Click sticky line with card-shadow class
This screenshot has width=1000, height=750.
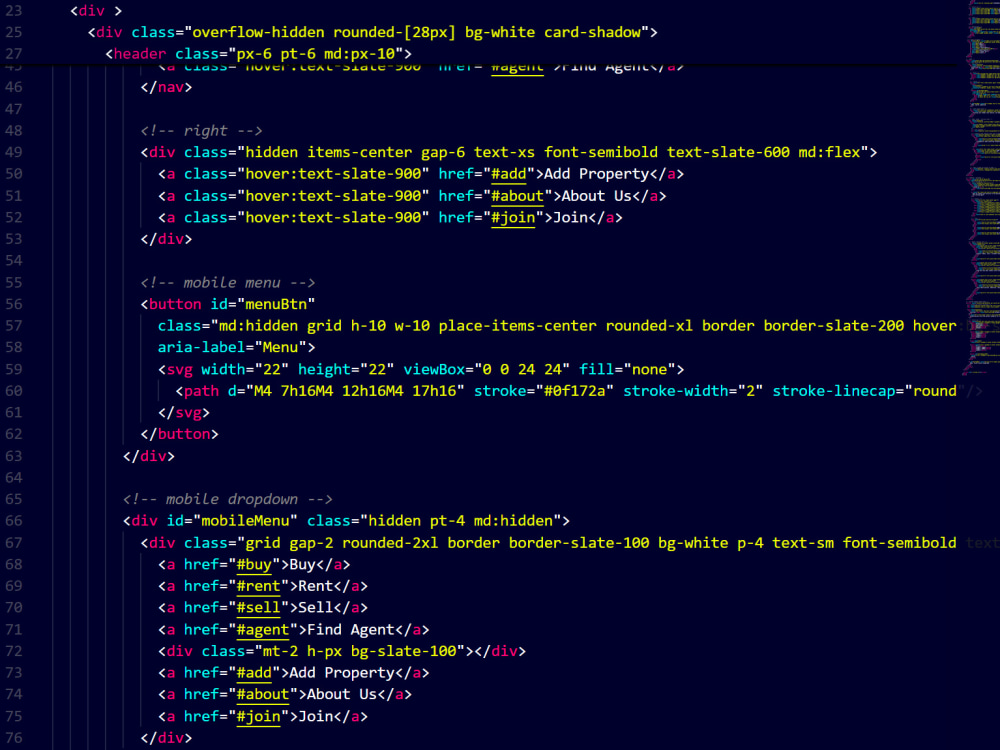[372, 32]
